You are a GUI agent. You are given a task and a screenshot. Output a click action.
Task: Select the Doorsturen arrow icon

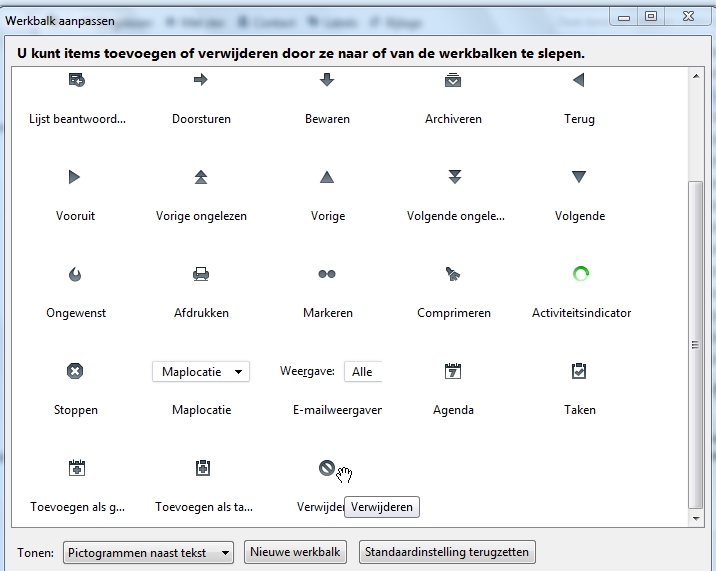(201, 80)
